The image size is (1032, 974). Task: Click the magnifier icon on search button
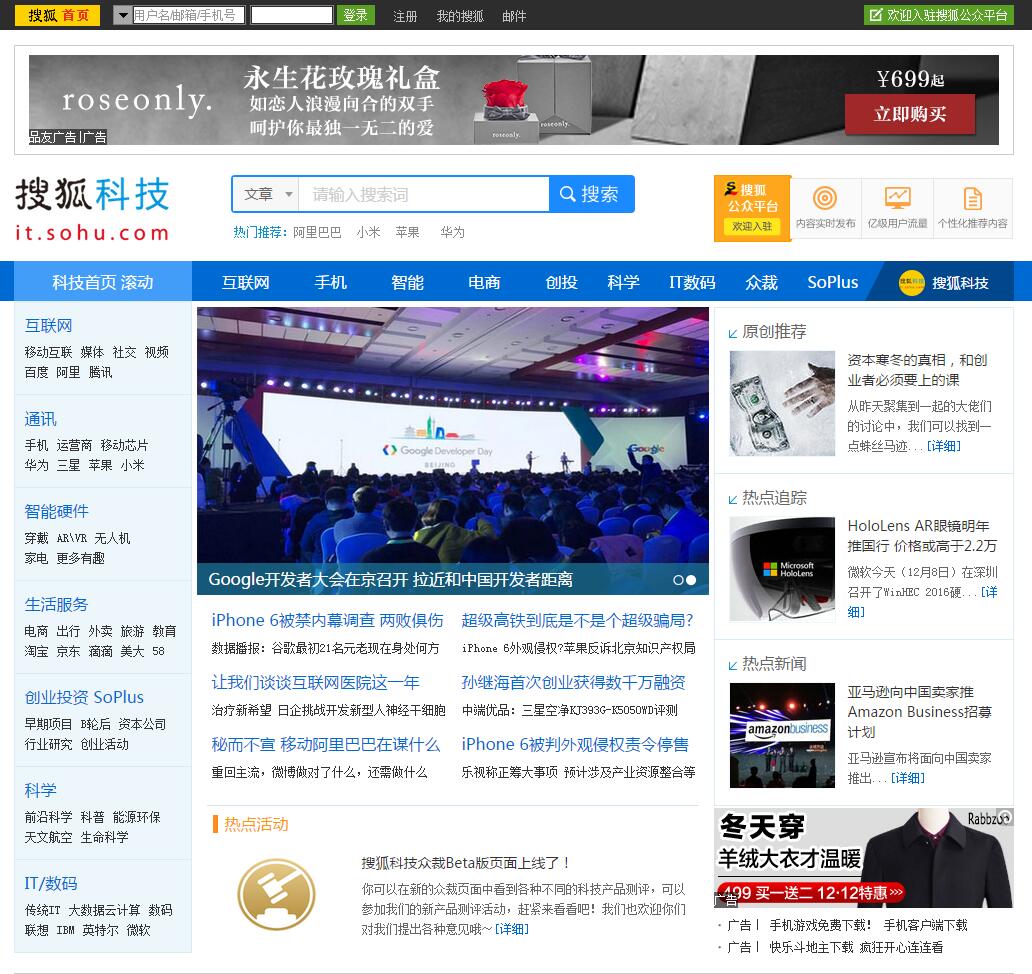point(567,194)
